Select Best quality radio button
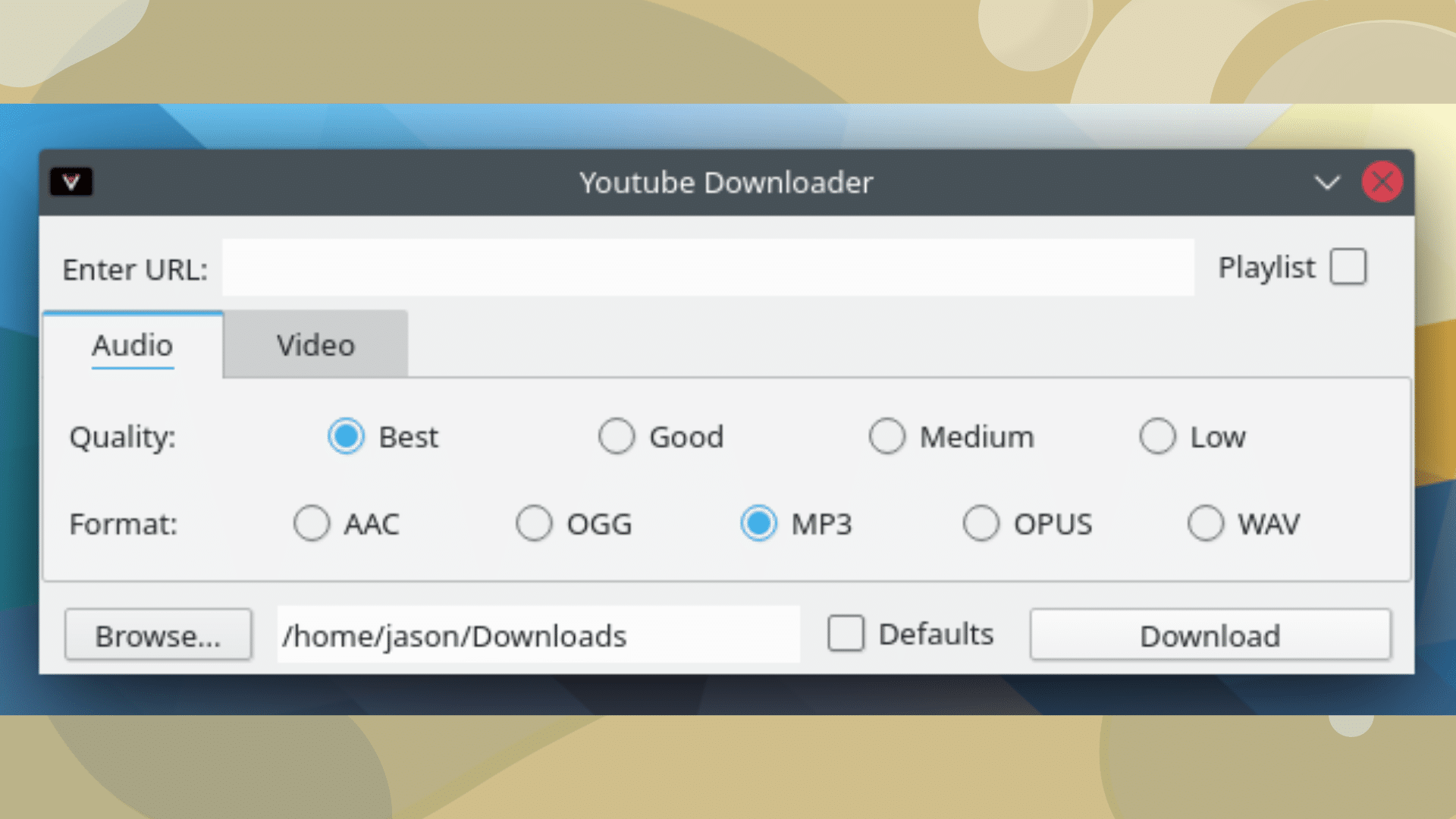This screenshot has width=1456, height=819. click(x=346, y=437)
